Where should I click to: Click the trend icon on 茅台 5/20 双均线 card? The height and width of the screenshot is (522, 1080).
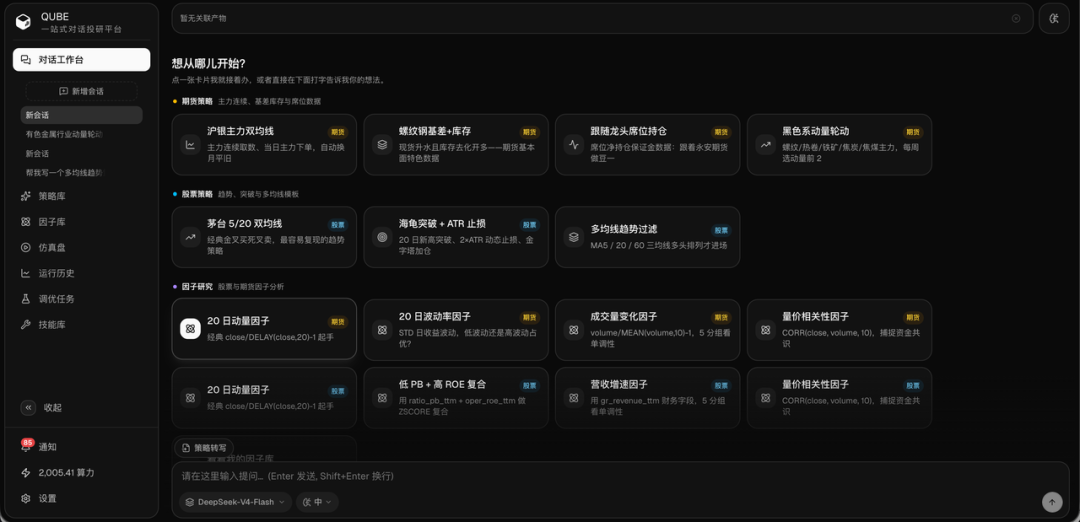[190, 237]
